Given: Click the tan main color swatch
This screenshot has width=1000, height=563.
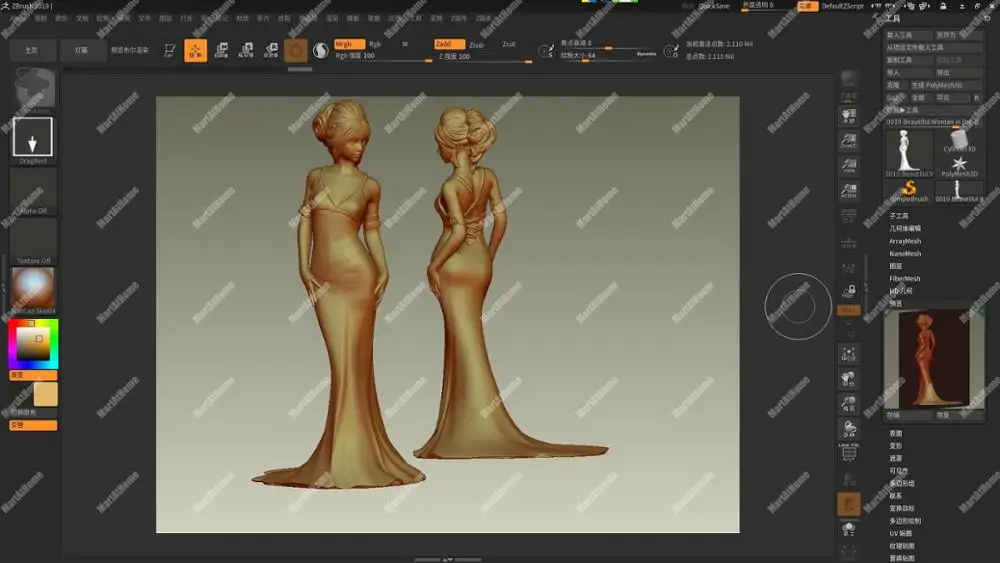Looking at the screenshot, I should pyautogui.click(x=45, y=394).
